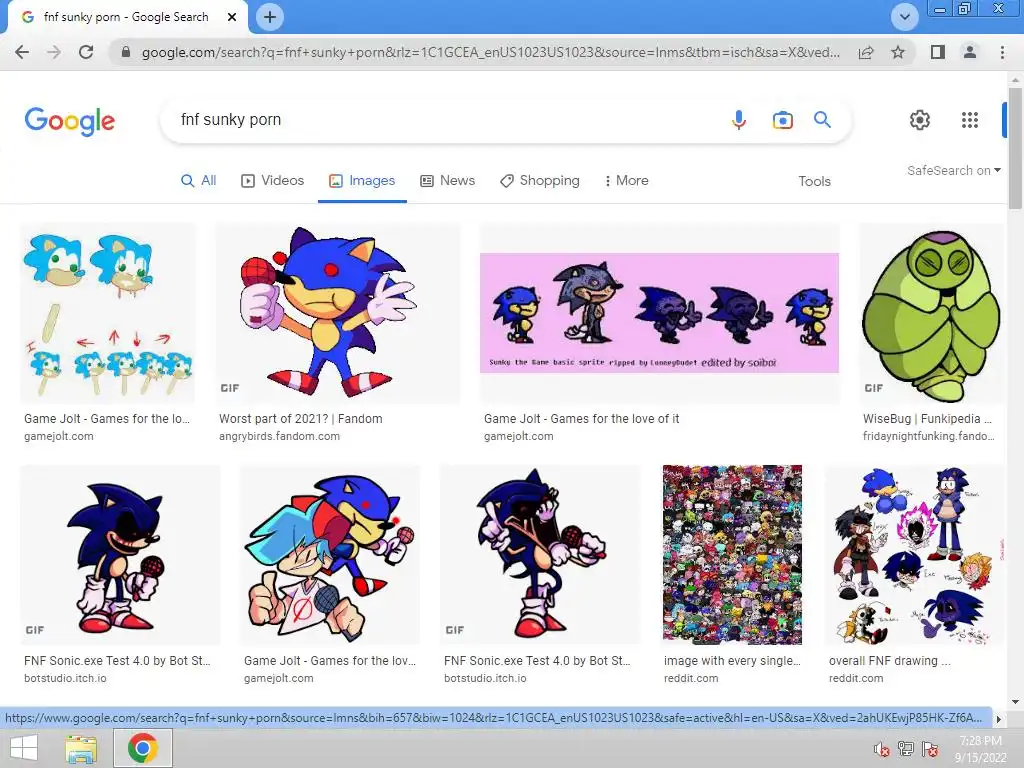
Task: Open Google quick settings gear
Action: (x=920, y=120)
